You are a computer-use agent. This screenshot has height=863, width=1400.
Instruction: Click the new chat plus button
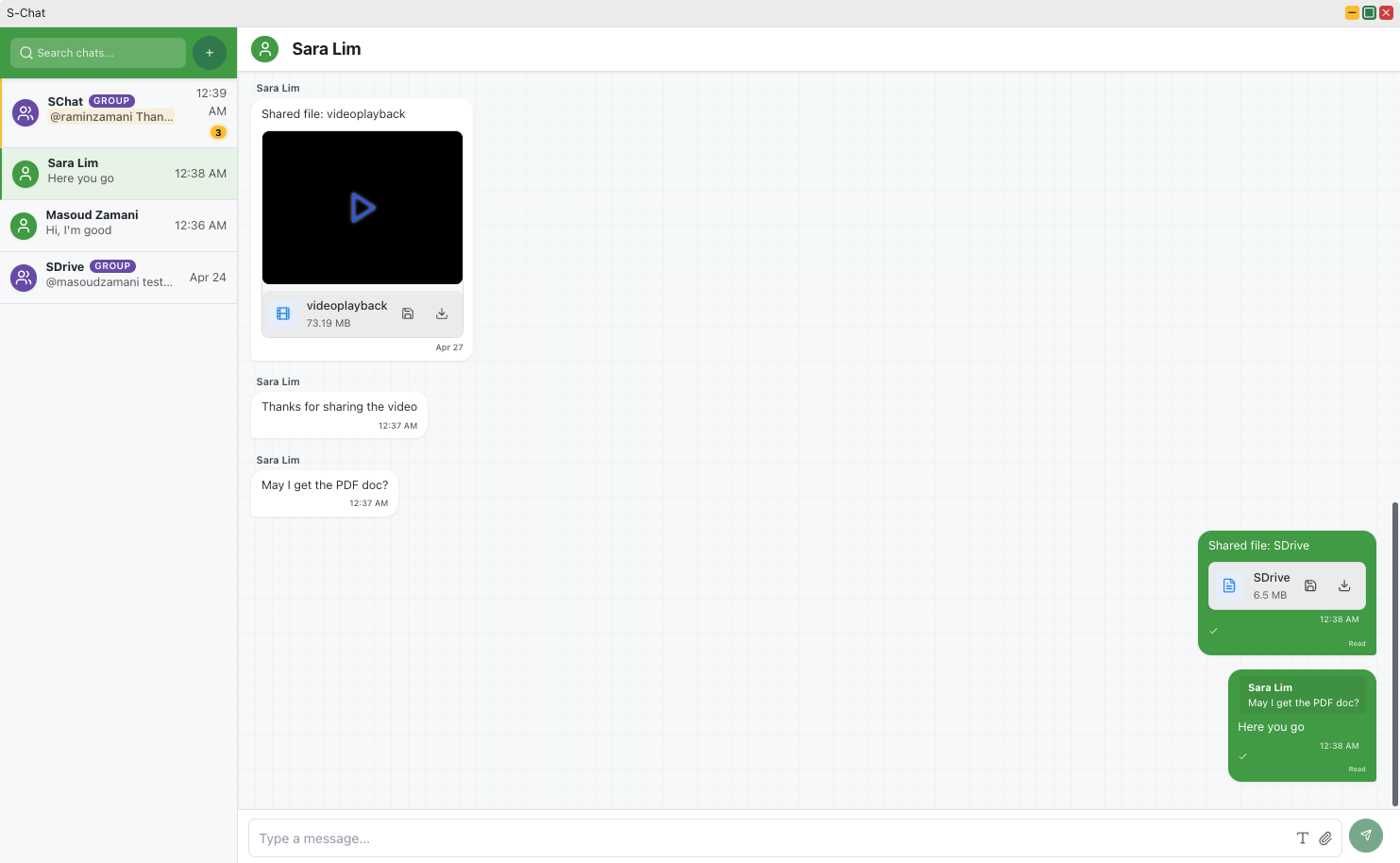(x=210, y=53)
